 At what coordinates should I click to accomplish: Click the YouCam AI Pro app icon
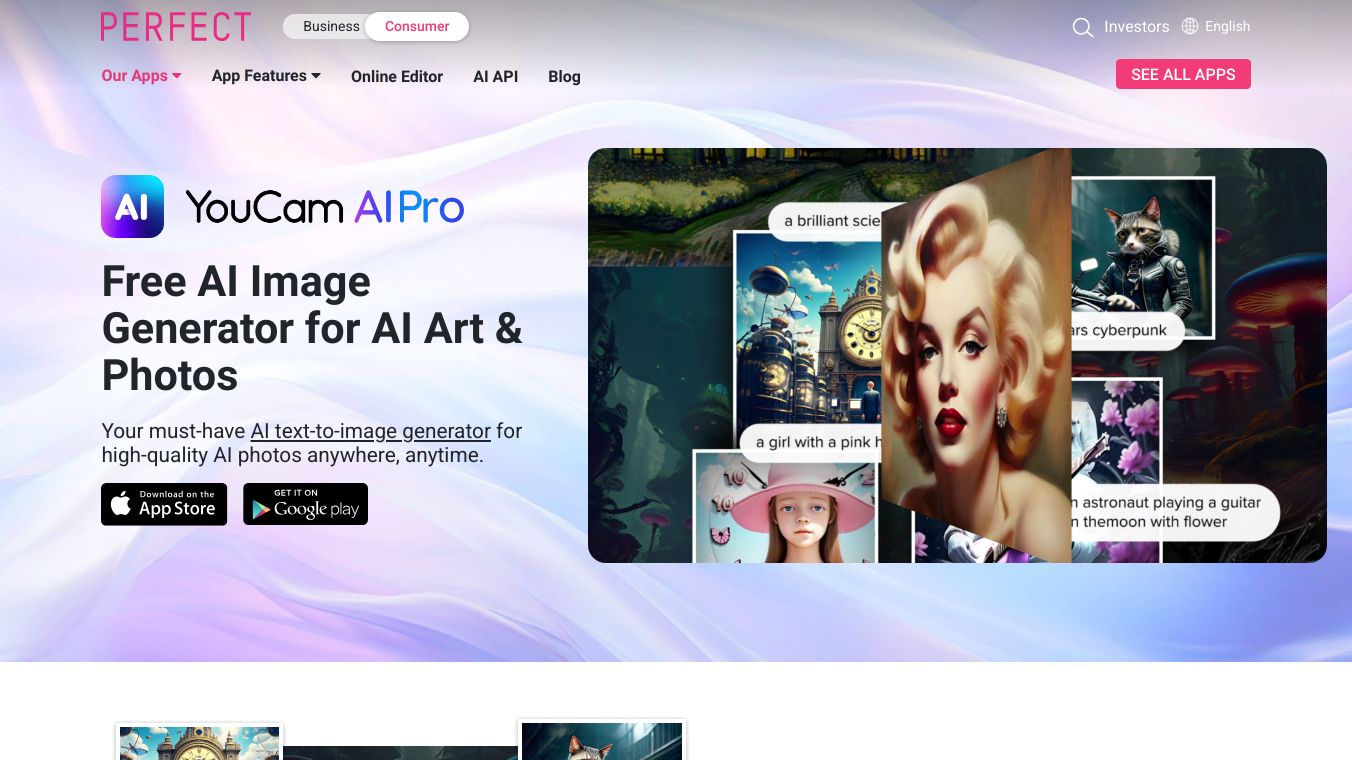point(132,206)
